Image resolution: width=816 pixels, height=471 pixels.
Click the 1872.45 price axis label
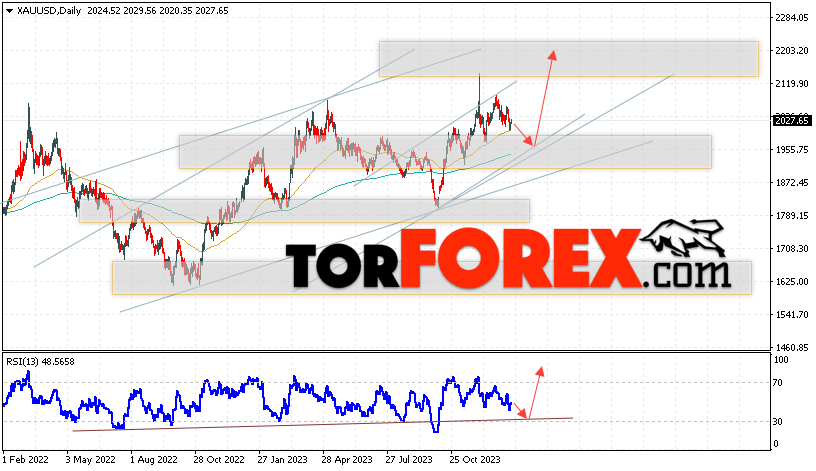(792, 183)
